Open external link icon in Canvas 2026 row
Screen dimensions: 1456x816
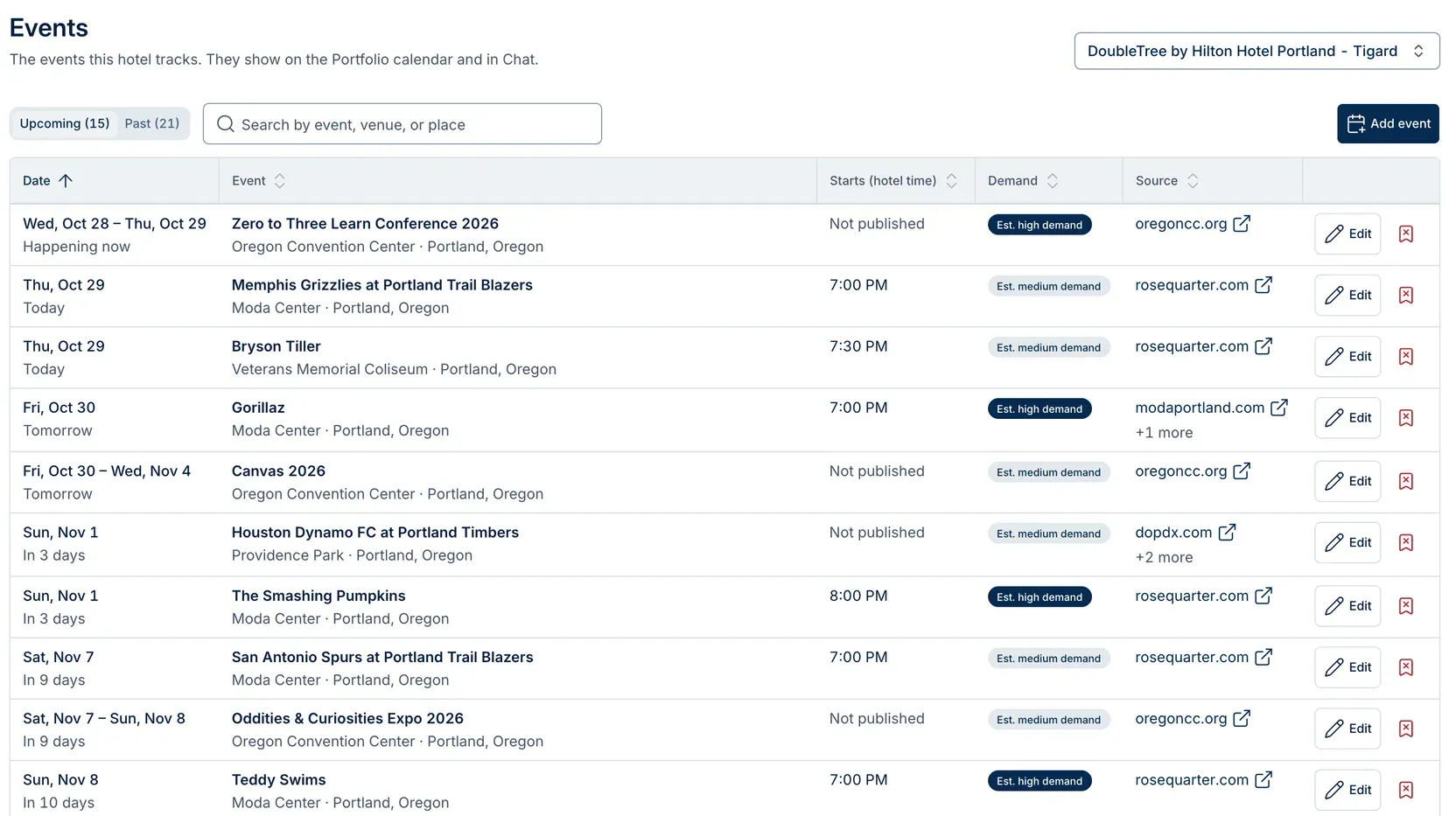point(1242,471)
